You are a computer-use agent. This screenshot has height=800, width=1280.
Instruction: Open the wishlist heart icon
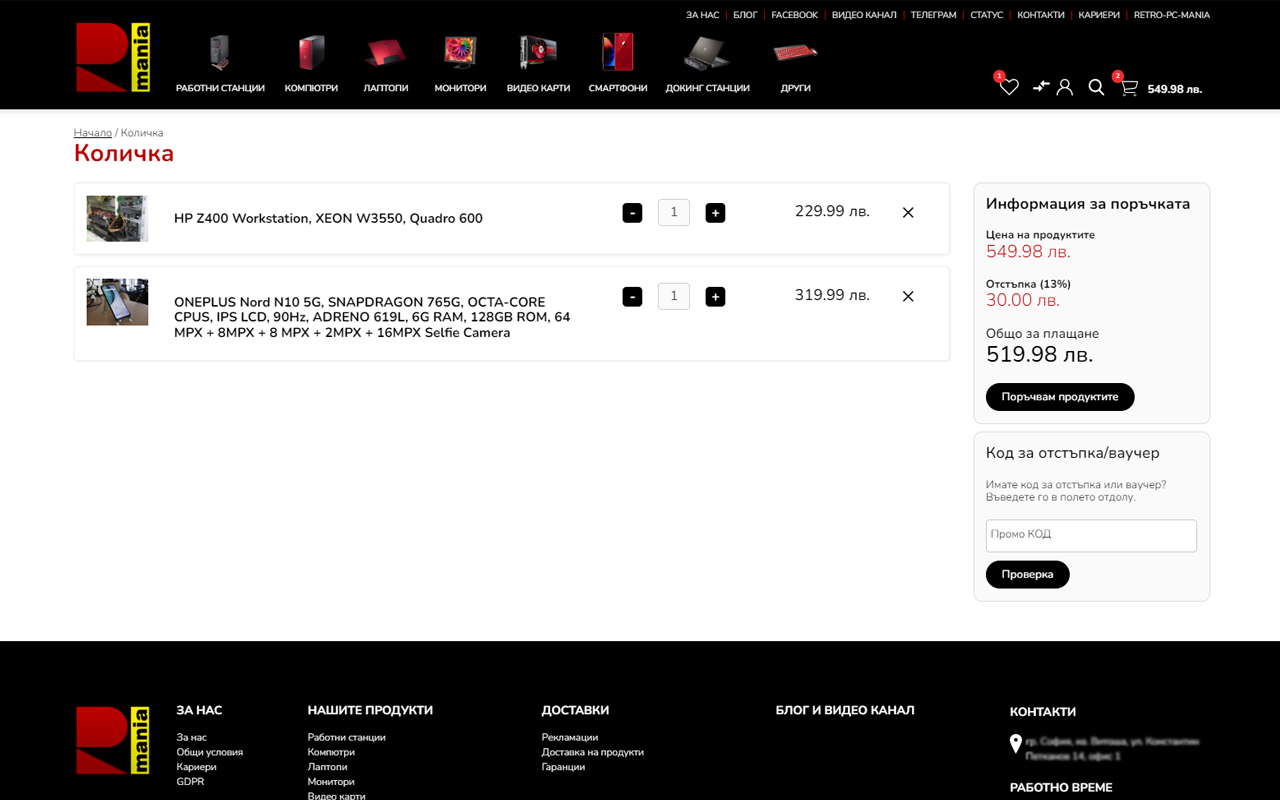[1009, 88]
